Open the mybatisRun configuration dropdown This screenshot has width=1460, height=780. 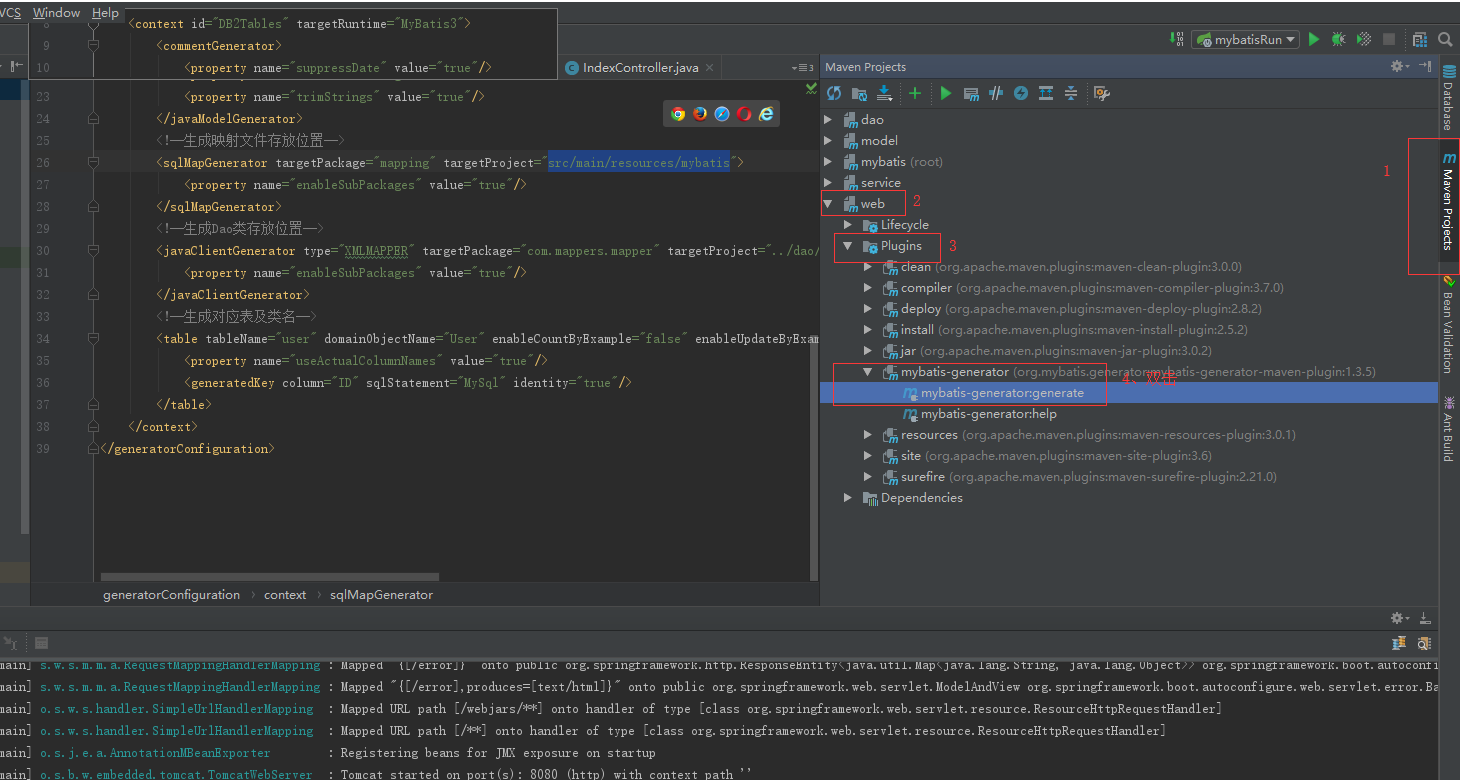point(1245,39)
